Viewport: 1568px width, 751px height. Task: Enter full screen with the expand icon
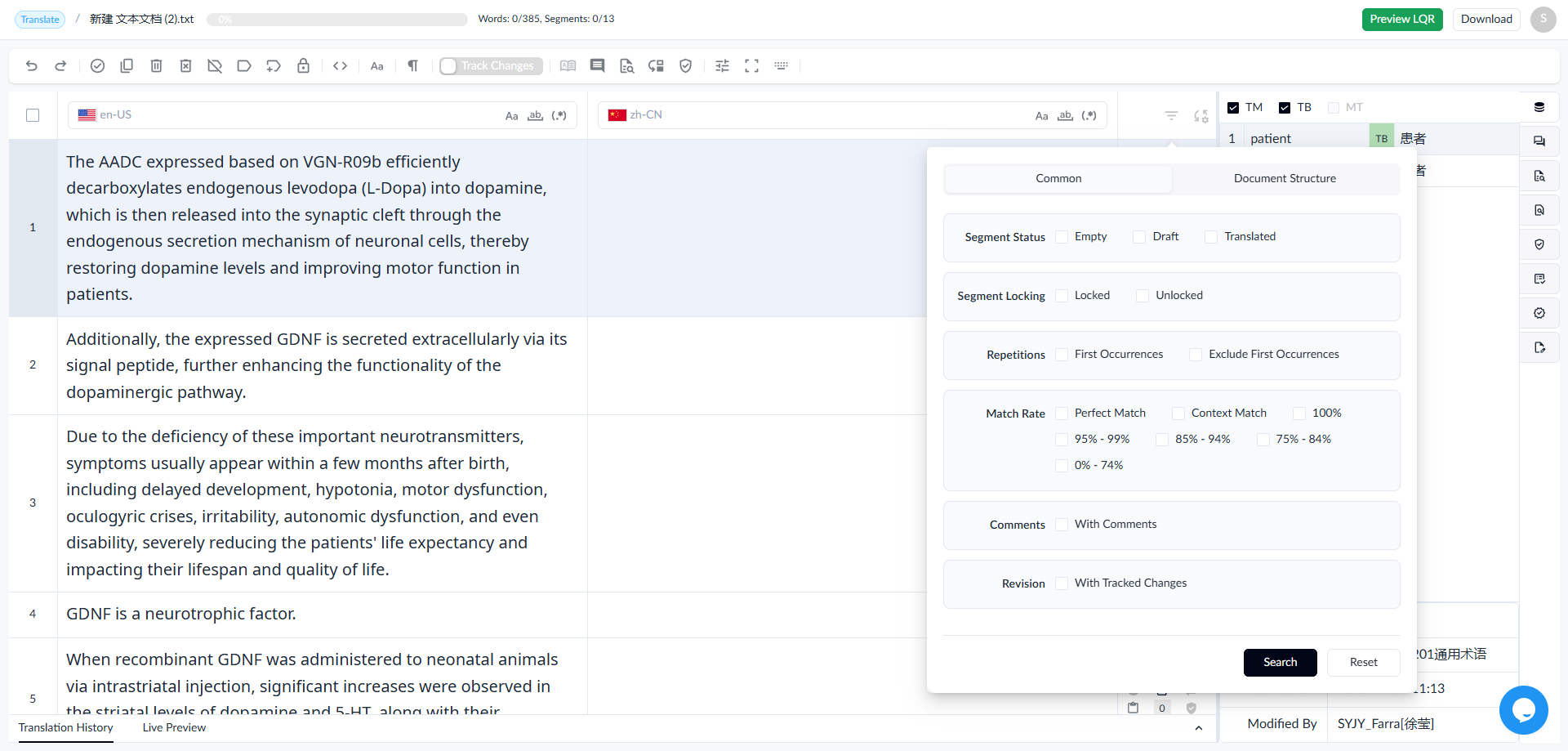click(x=752, y=66)
